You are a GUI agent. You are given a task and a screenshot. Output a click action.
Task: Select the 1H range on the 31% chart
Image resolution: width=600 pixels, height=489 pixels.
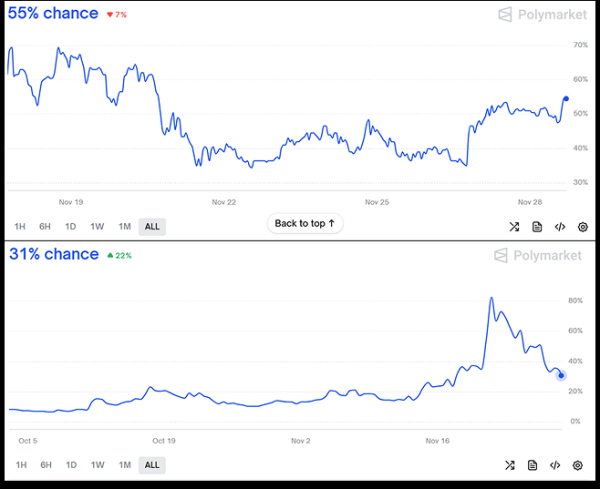pos(21,465)
